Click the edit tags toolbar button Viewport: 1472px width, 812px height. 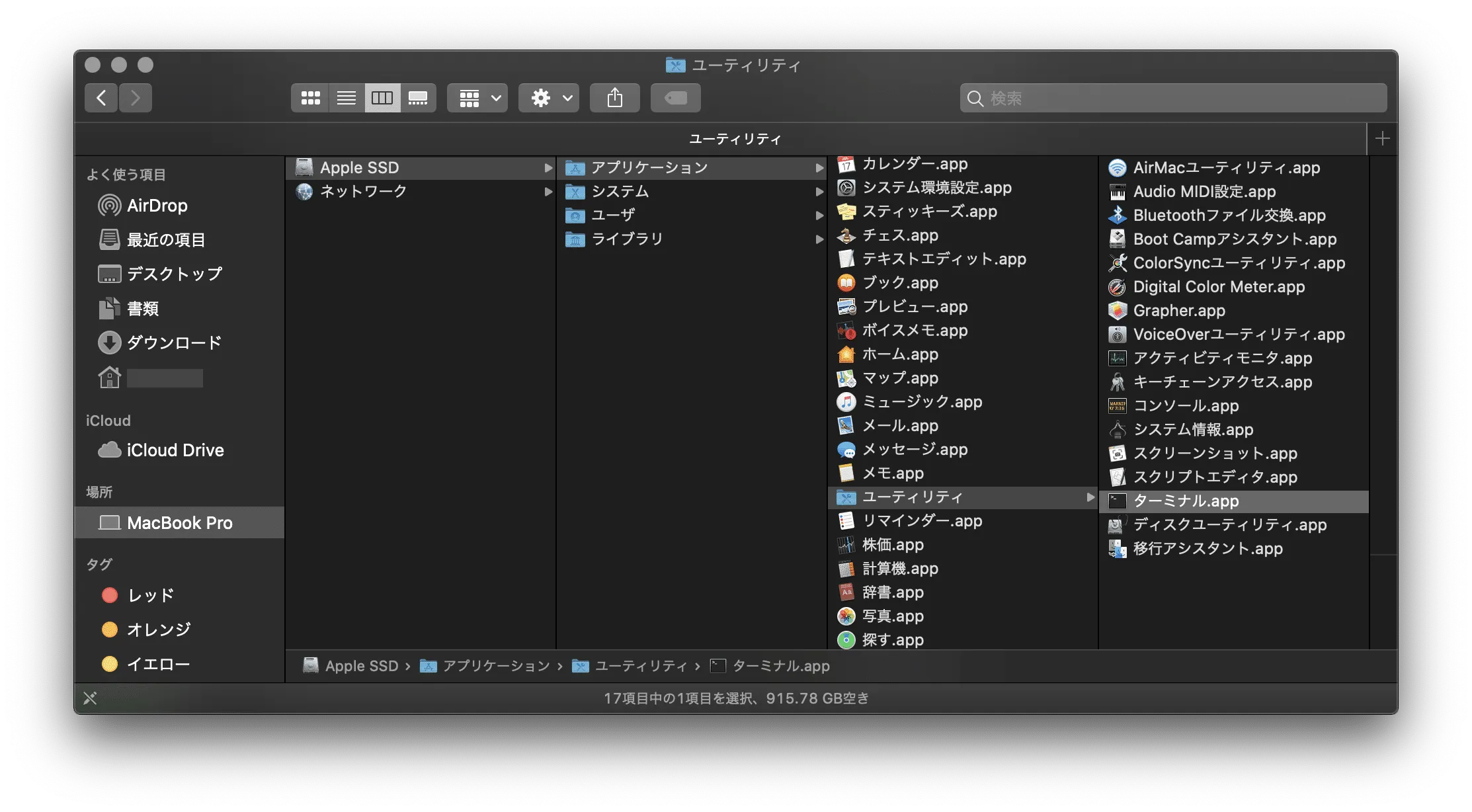[676, 99]
